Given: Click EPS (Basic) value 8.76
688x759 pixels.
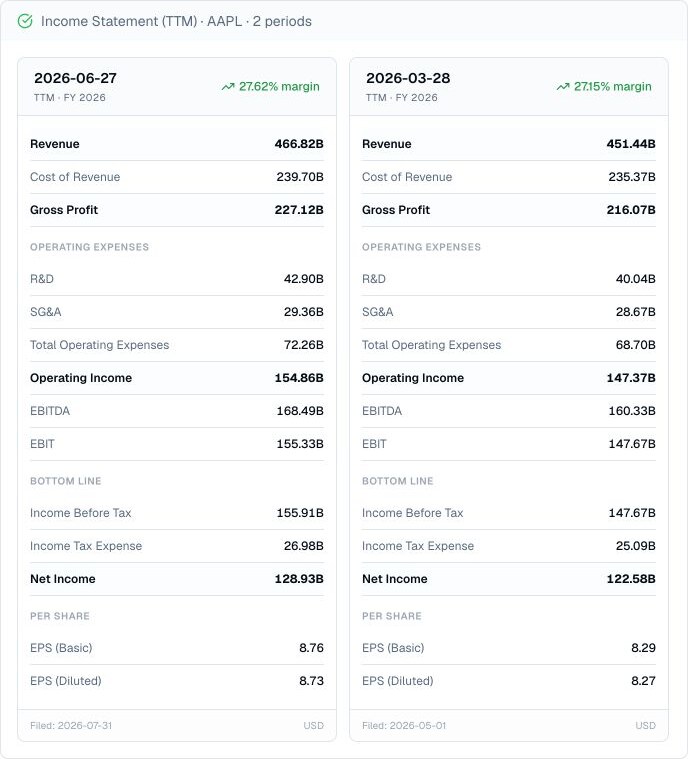Looking at the screenshot, I should tap(311, 648).
